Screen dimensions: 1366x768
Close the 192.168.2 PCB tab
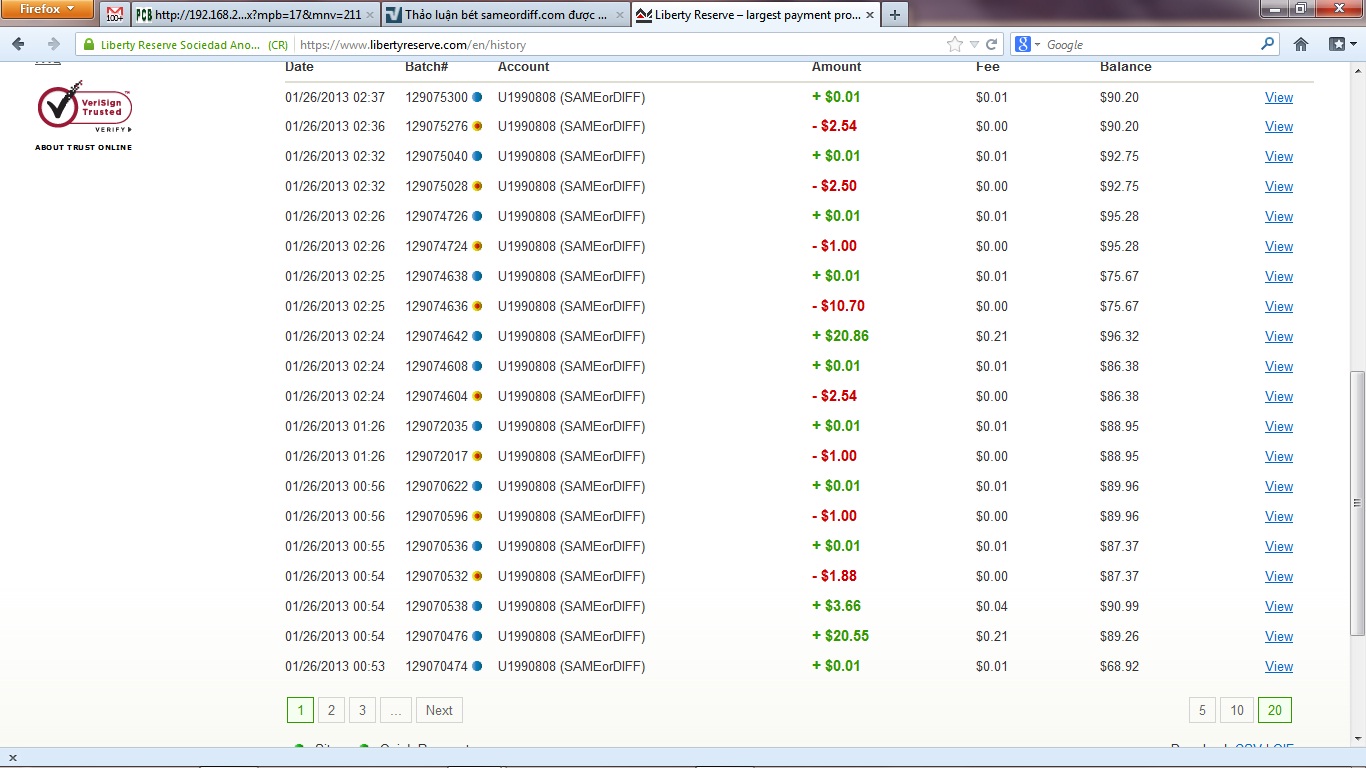click(369, 15)
